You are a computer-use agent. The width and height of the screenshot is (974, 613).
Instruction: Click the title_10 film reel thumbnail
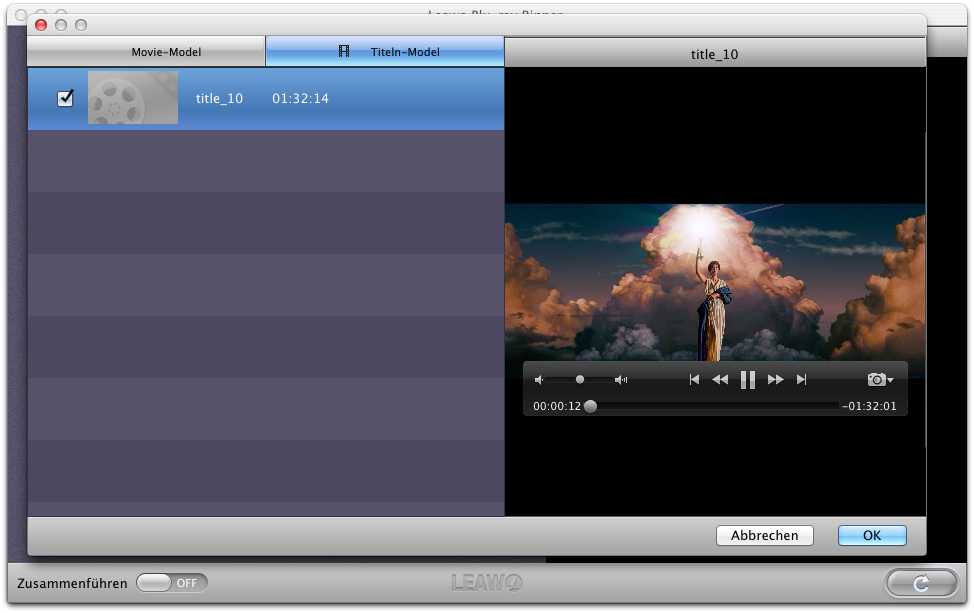(133, 98)
